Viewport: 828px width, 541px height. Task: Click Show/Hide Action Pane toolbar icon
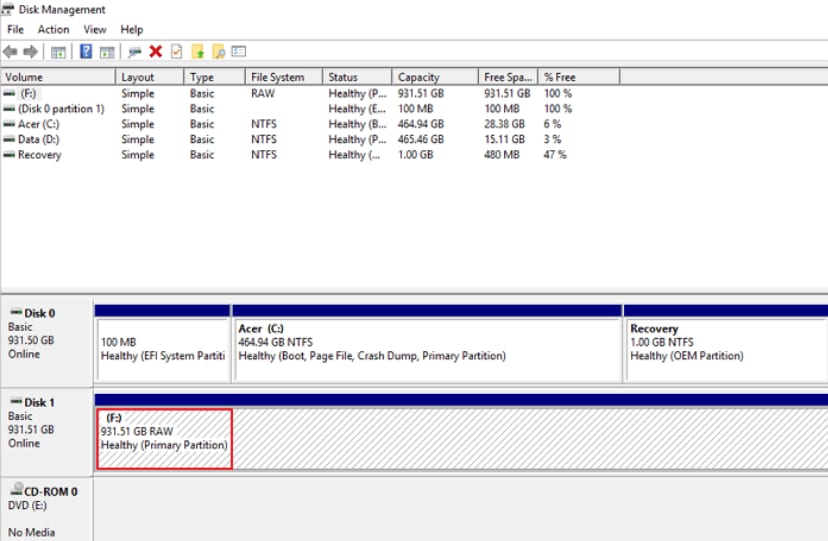[107, 52]
